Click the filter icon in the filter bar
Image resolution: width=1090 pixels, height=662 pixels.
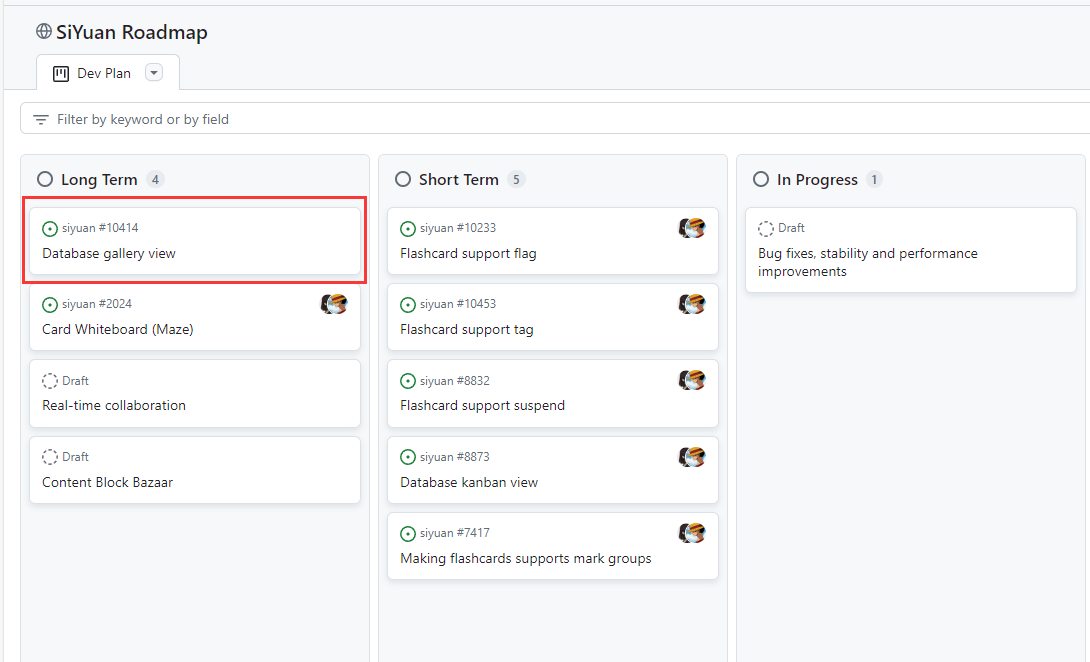pyautogui.click(x=41, y=119)
